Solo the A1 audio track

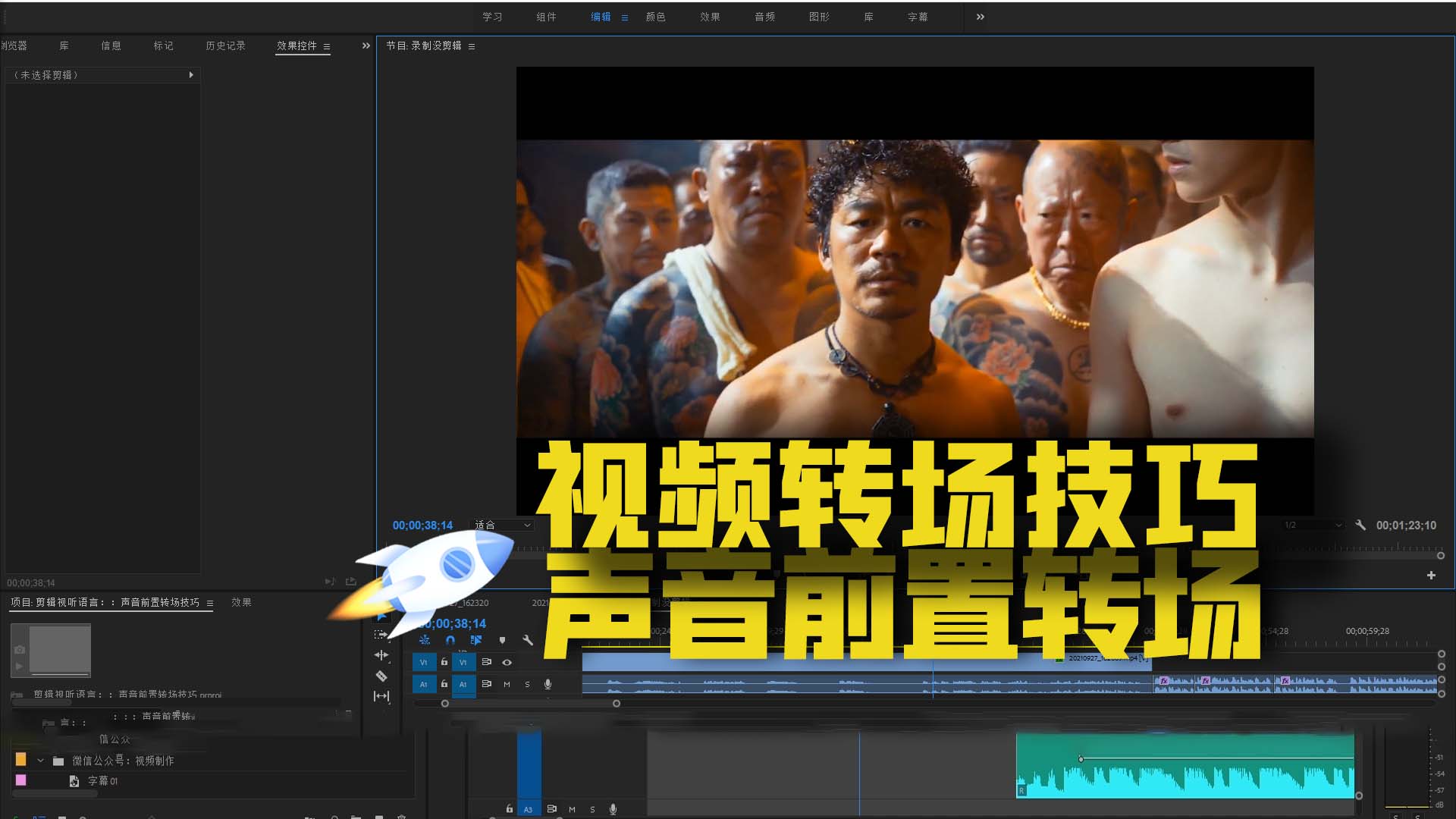coord(528,684)
